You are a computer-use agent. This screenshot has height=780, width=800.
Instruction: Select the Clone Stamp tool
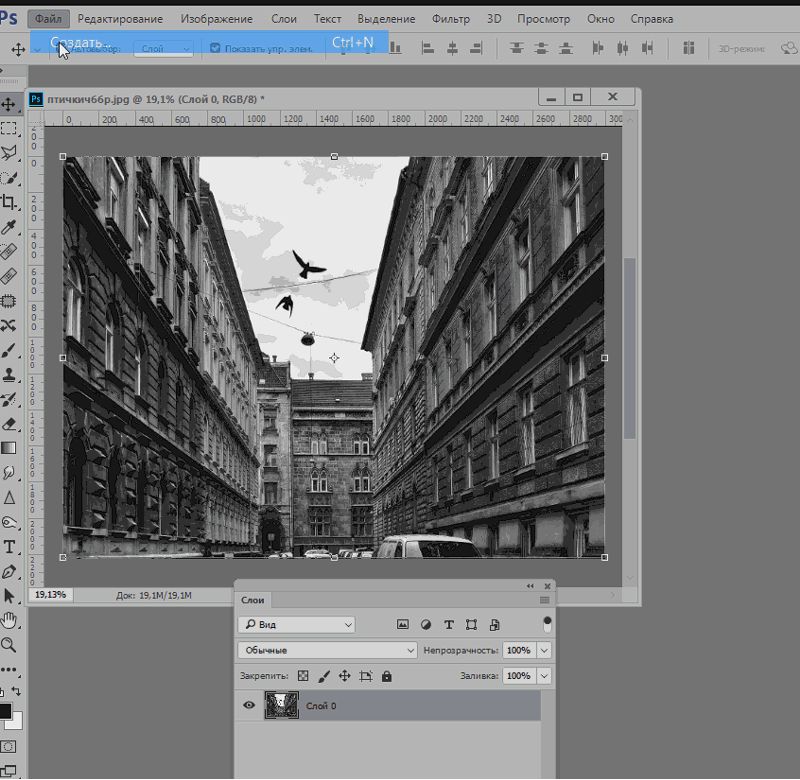pyautogui.click(x=9, y=375)
